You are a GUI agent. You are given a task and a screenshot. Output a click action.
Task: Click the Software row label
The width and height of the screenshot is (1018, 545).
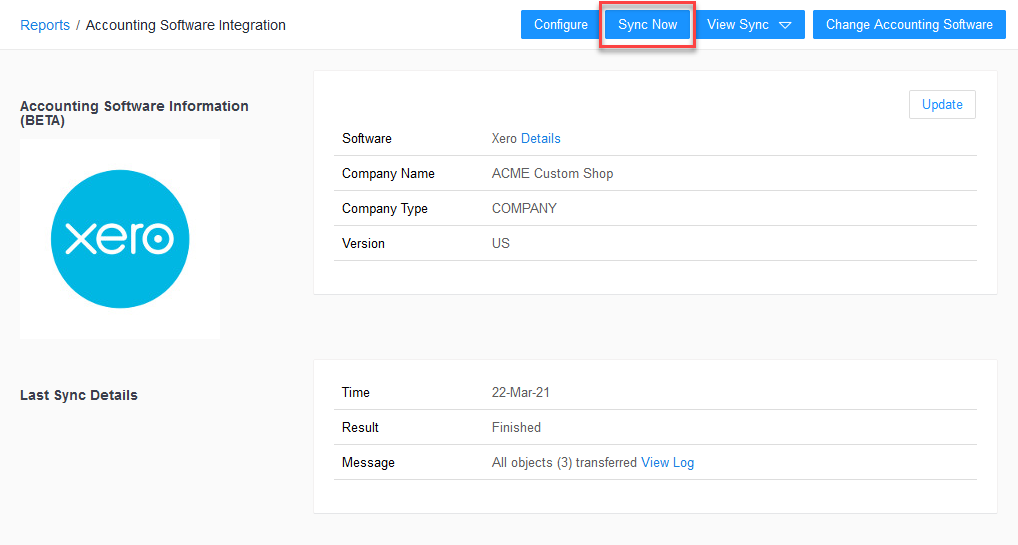(367, 138)
